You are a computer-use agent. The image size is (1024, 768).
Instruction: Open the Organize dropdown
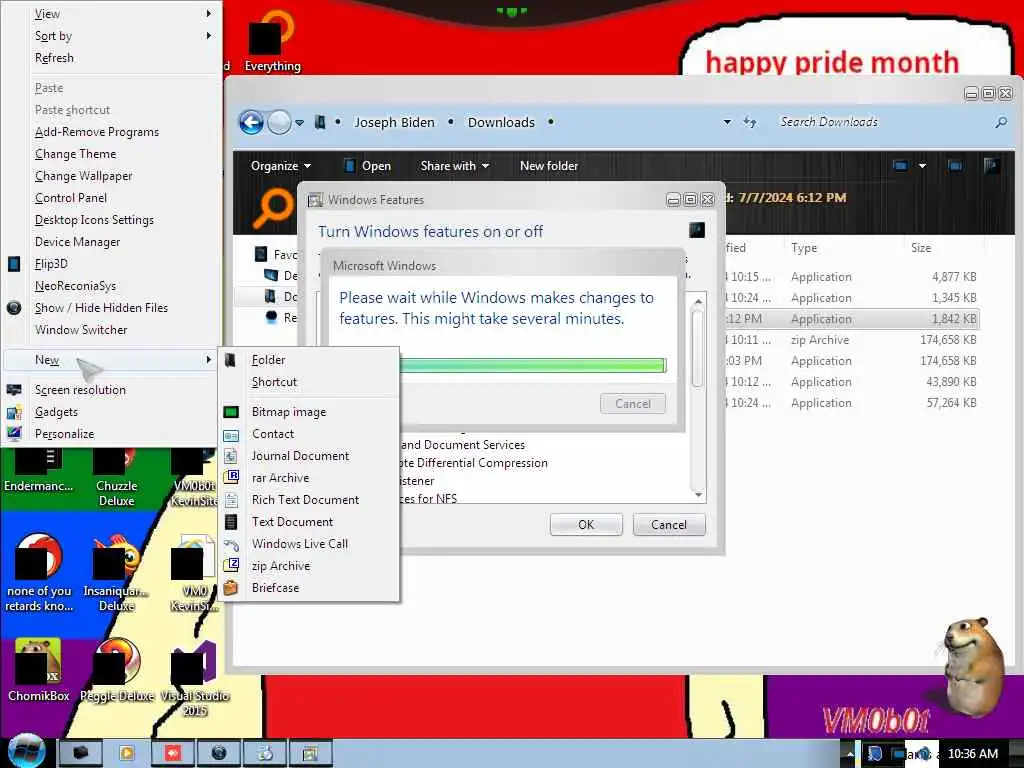281,166
